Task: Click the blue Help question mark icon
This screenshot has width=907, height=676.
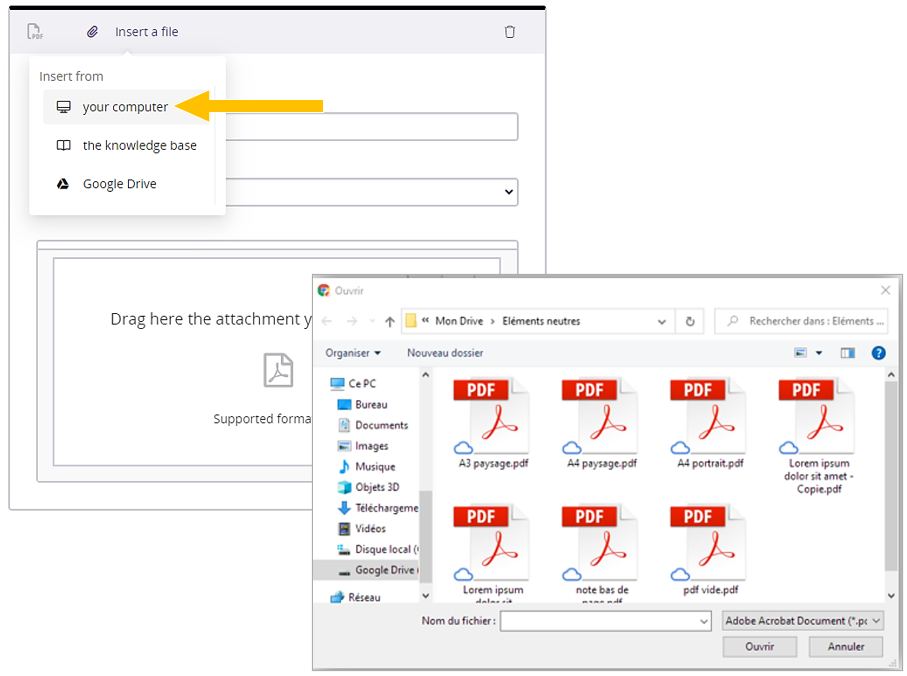Action: coord(878,352)
